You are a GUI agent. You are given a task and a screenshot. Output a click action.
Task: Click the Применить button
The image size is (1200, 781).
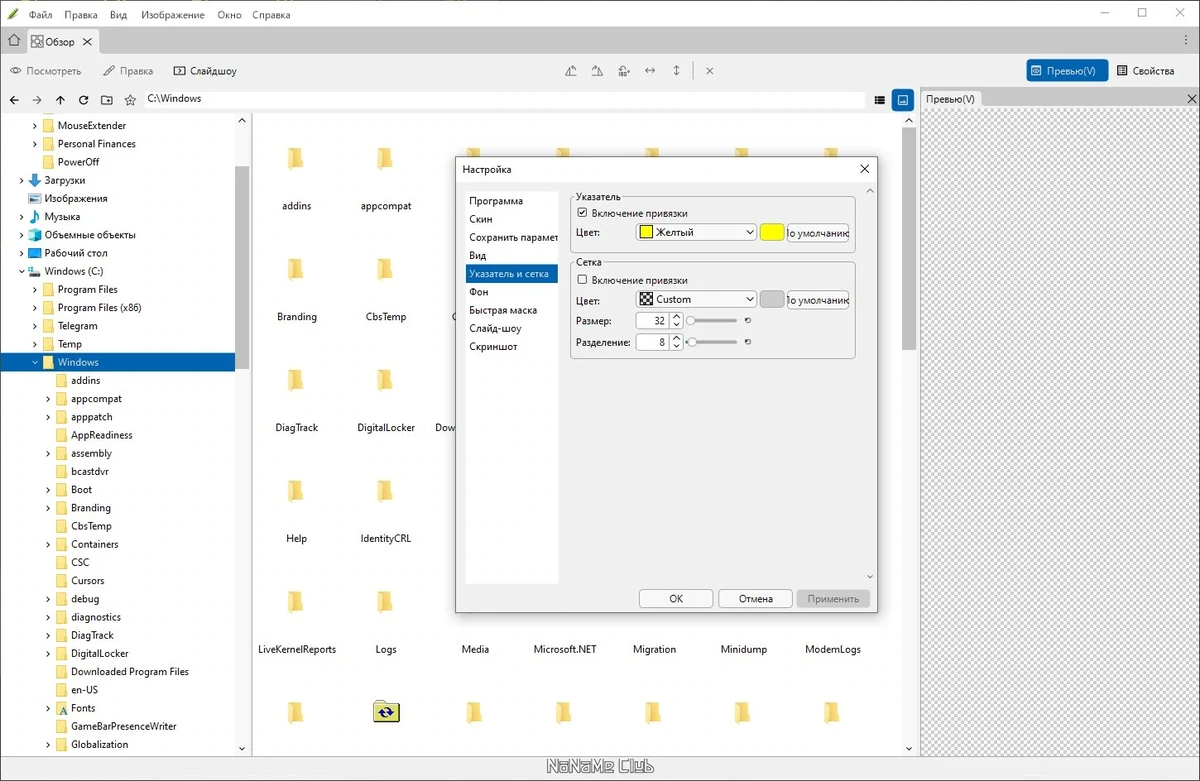(x=833, y=599)
